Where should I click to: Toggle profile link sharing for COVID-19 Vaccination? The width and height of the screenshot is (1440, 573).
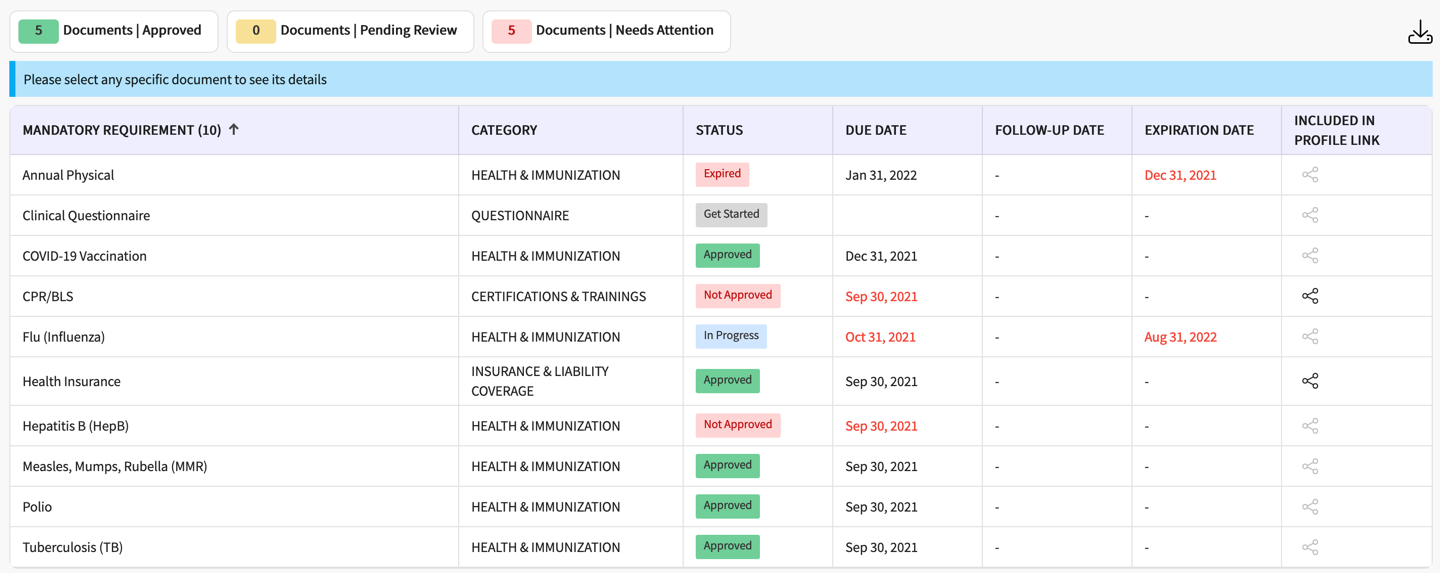[x=1310, y=256]
